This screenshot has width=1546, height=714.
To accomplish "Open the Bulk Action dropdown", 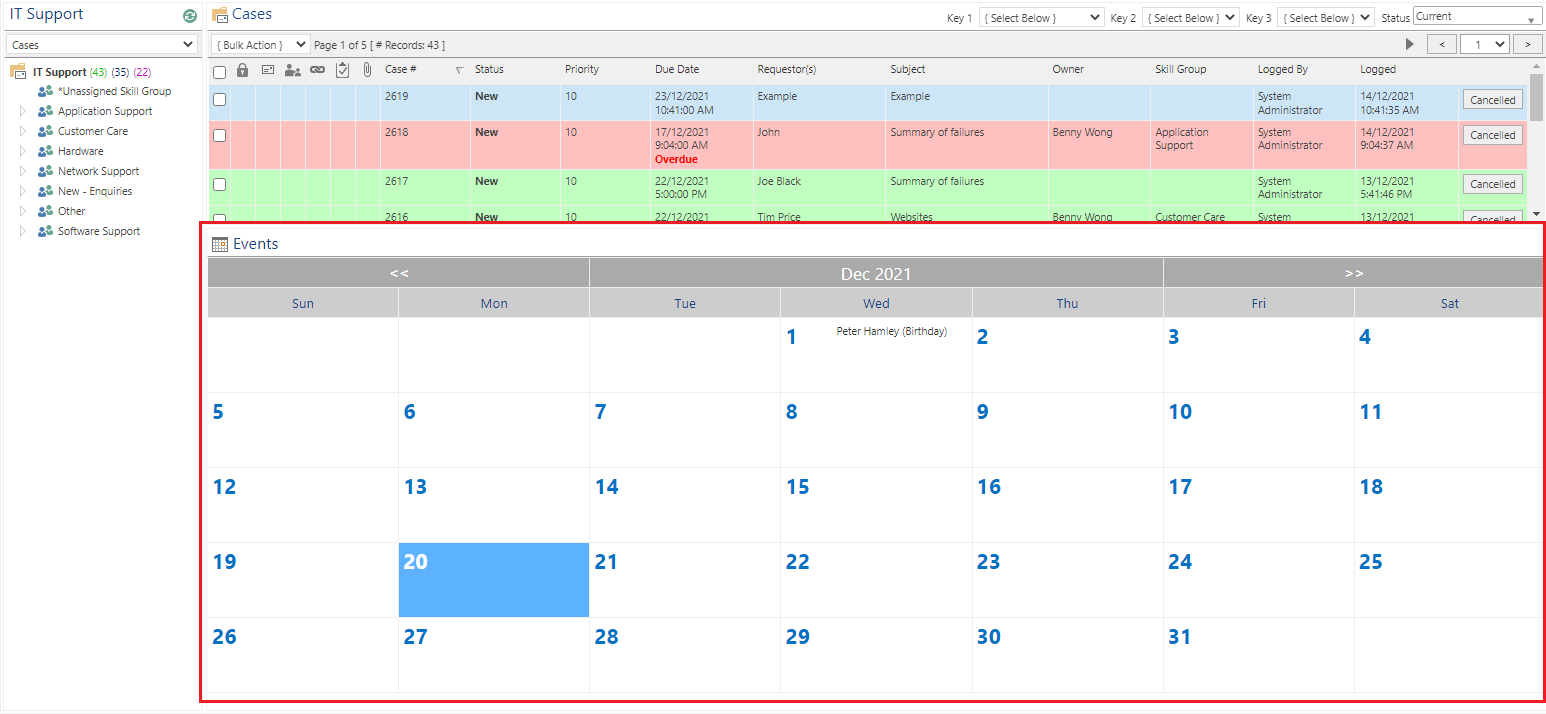I will coord(260,45).
